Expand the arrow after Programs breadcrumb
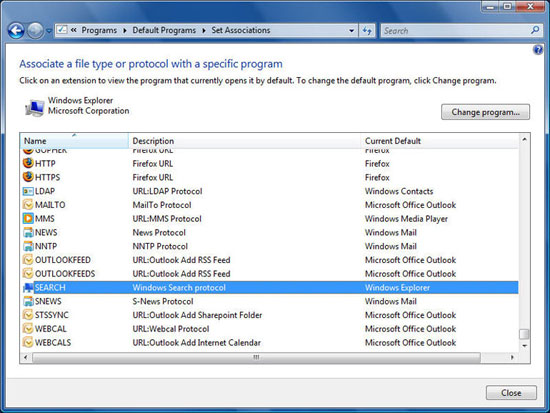Screen dimensions: 550x413 (x=125, y=31)
